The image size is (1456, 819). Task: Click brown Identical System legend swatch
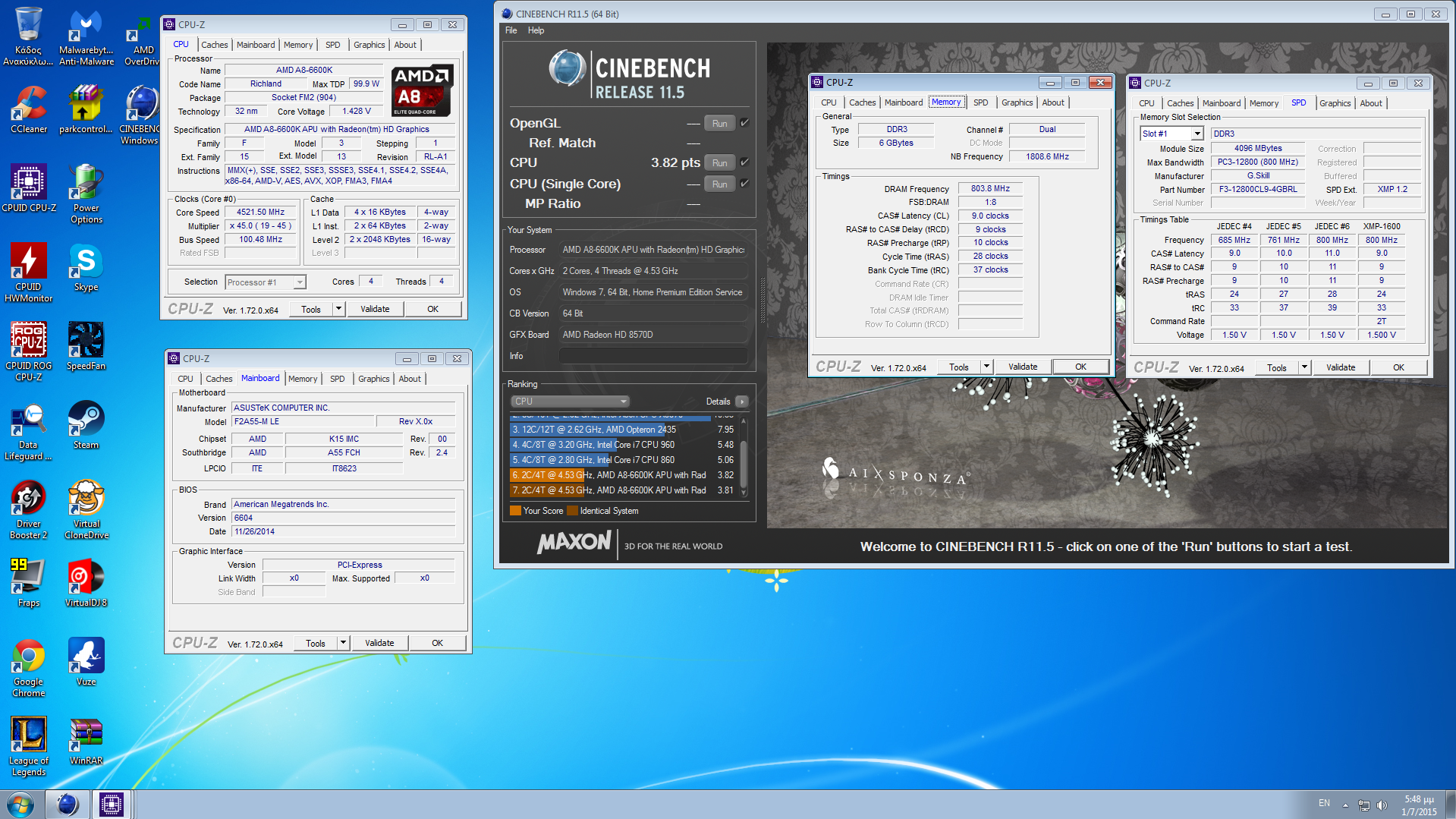(x=573, y=511)
